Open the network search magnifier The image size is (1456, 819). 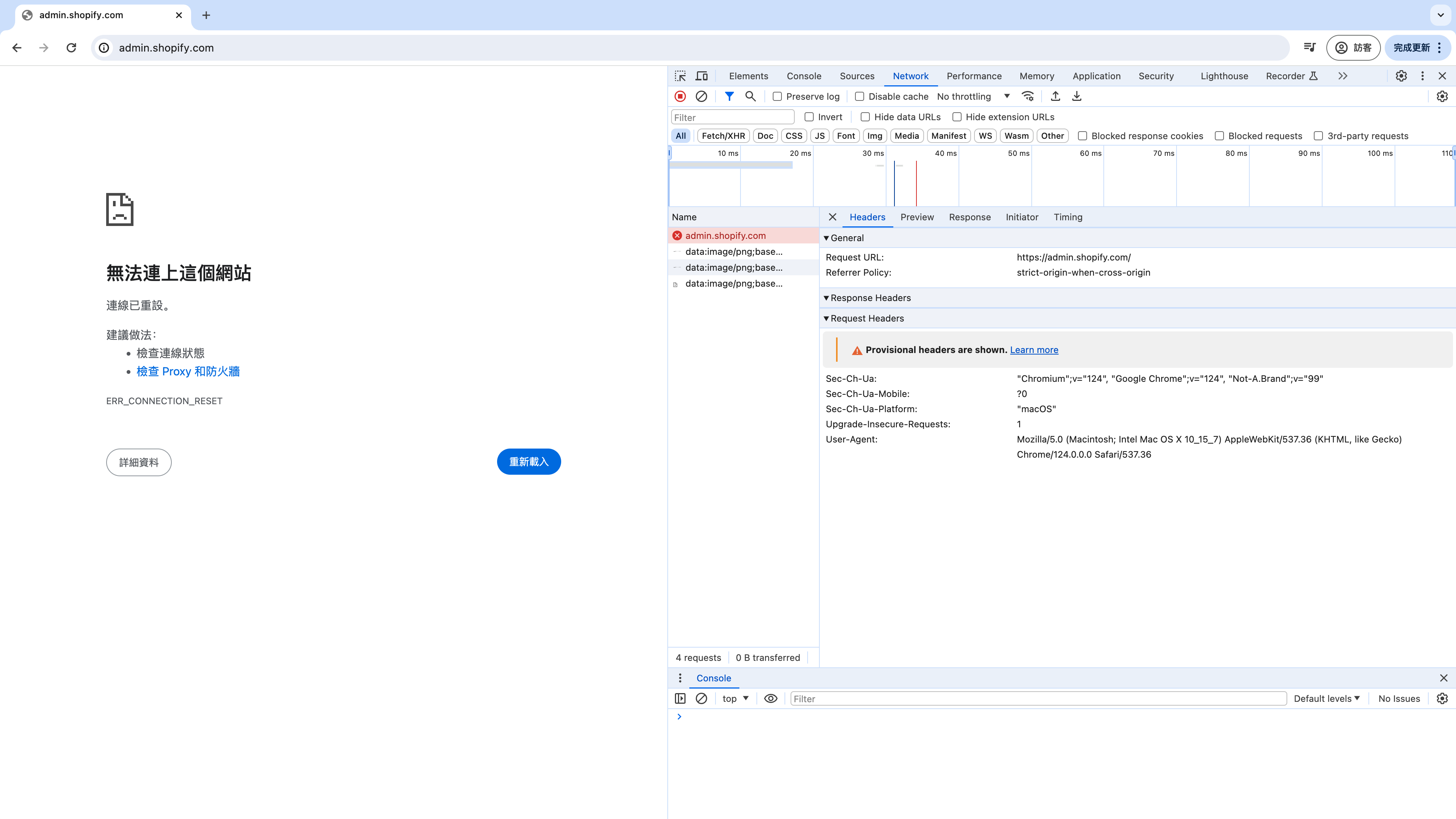pos(750,97)
